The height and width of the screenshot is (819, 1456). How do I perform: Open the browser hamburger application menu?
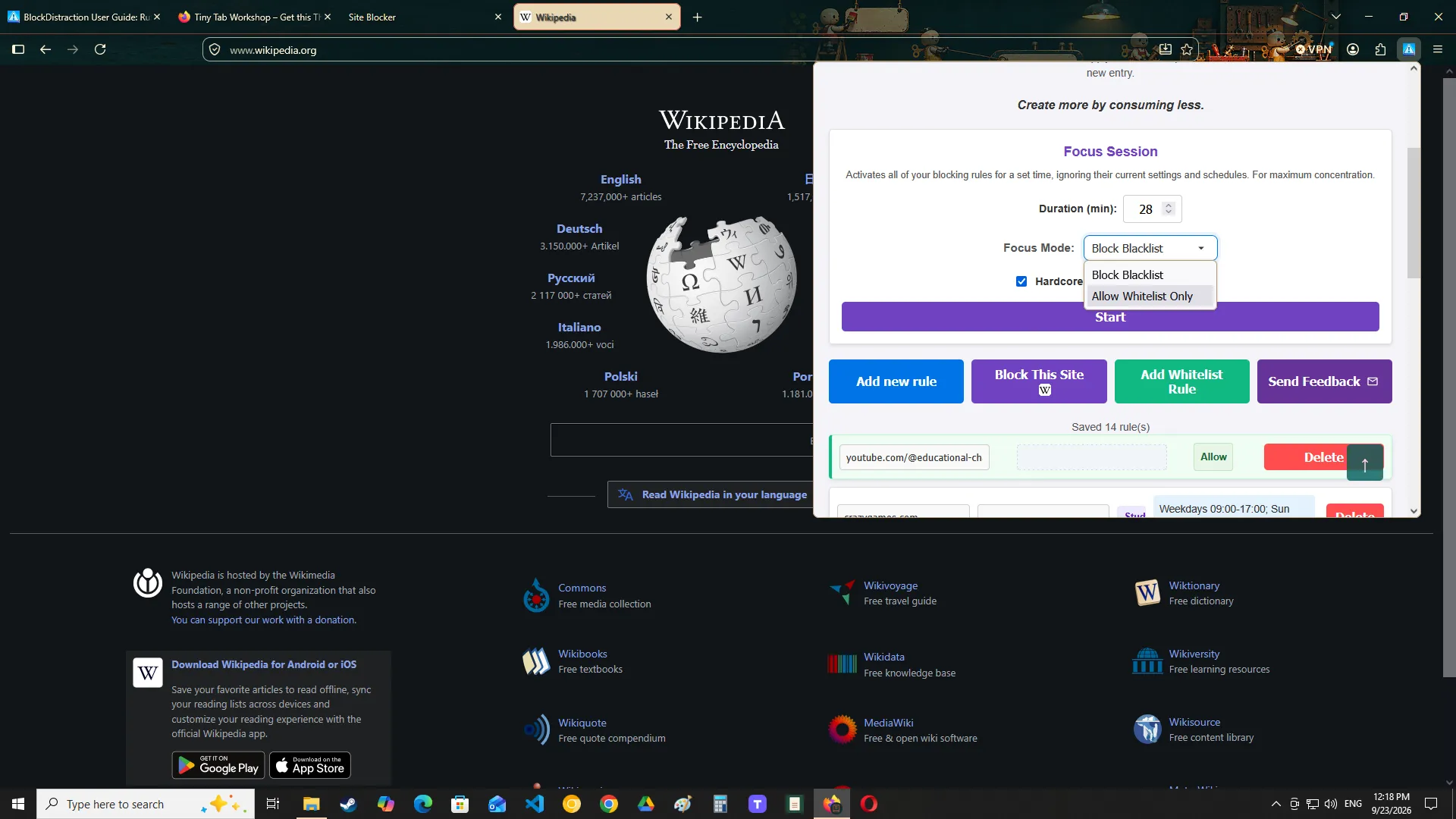tap(1437, 49)
